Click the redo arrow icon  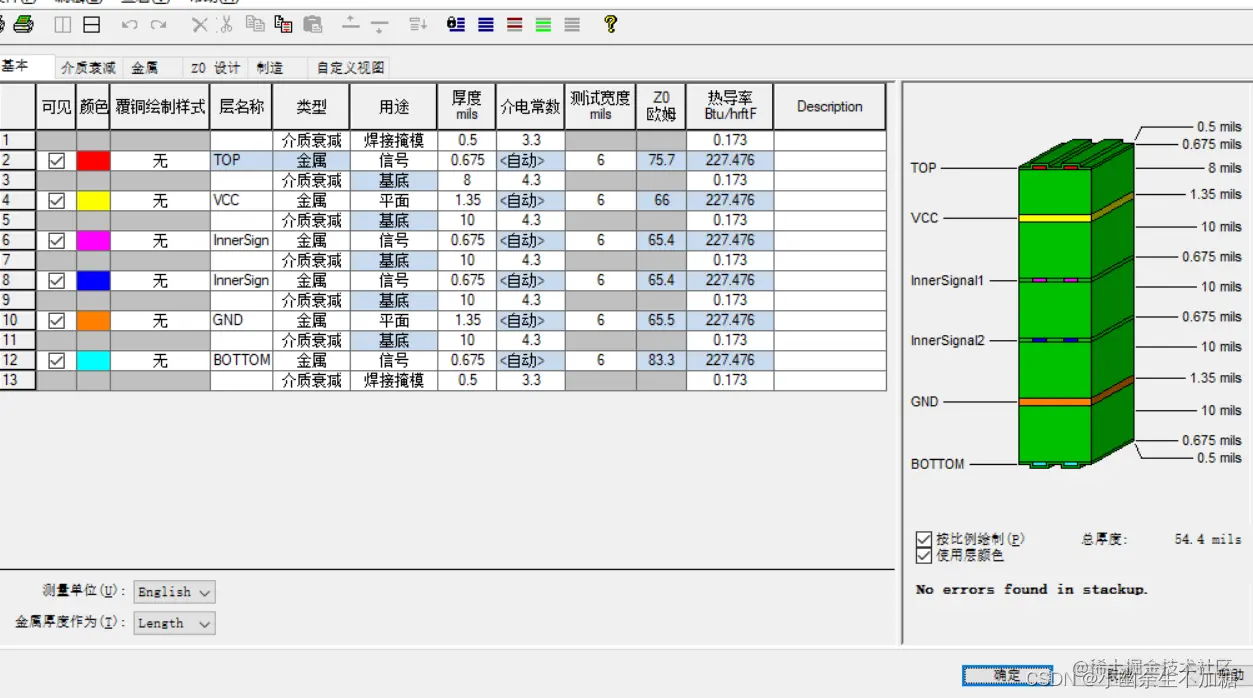(x=158, y=25)
